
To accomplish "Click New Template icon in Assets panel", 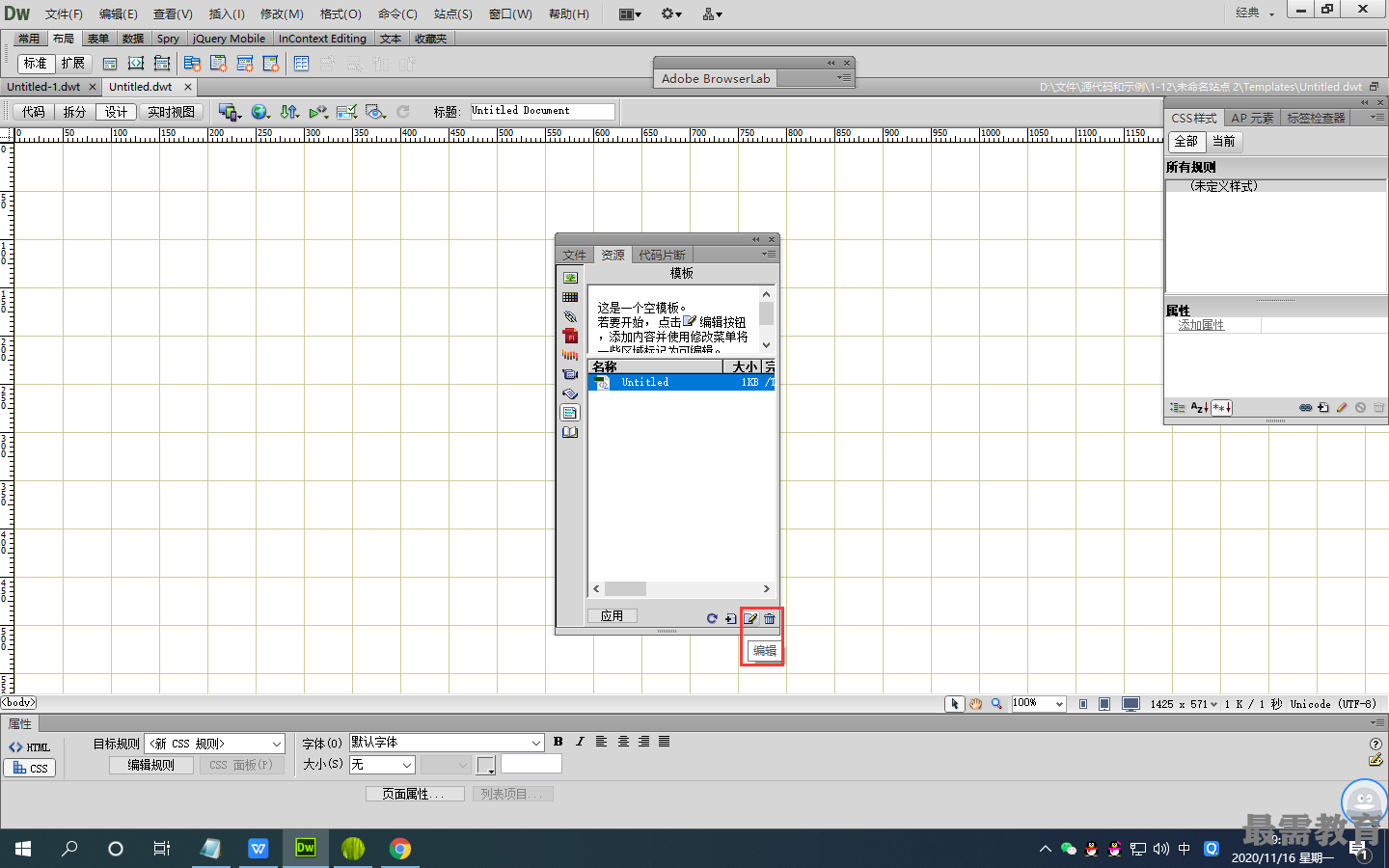I will coord(730,618).
